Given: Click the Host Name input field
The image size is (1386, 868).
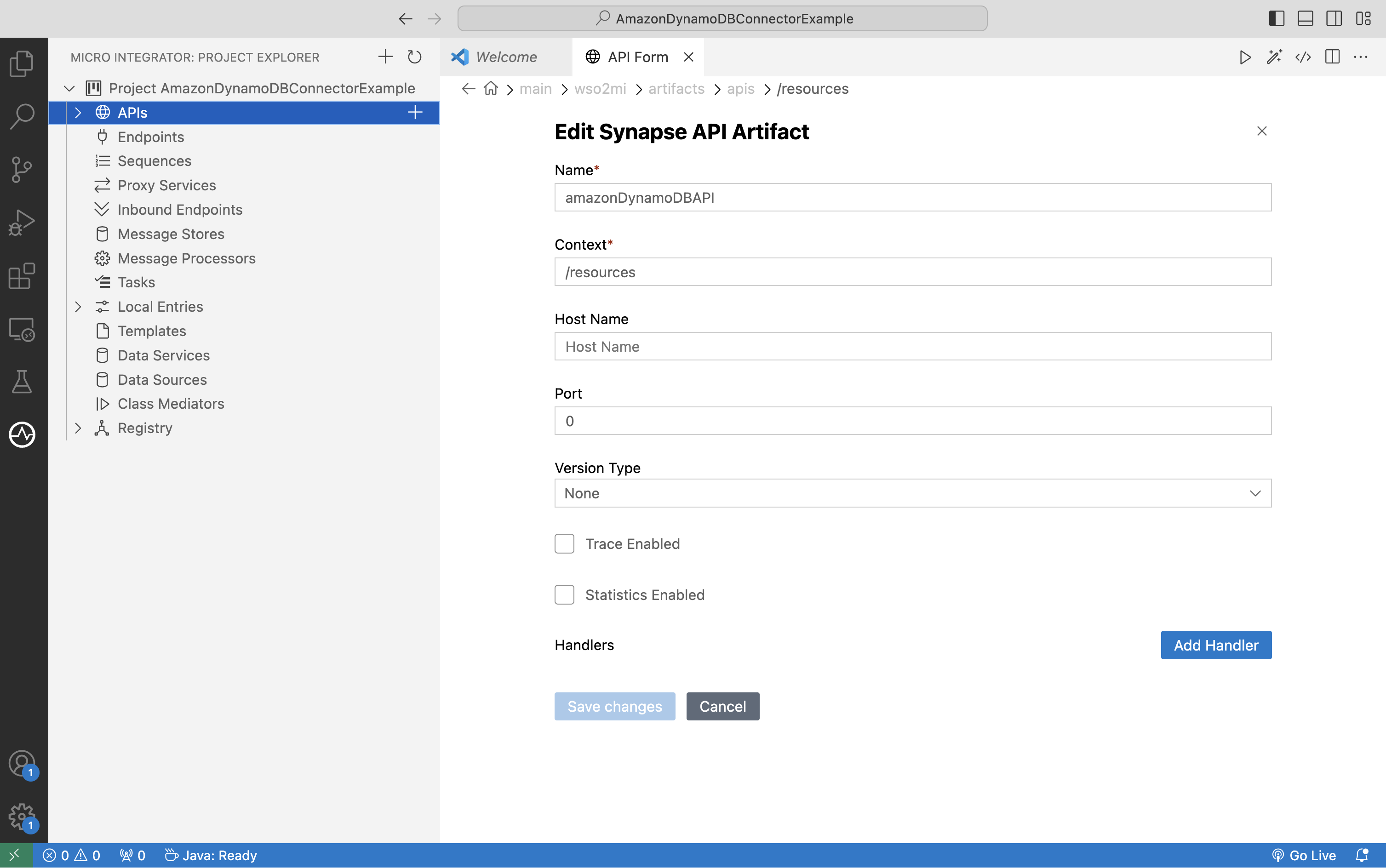Looking at the screenshot, I should pyautogui.click(x=913, y=346).
